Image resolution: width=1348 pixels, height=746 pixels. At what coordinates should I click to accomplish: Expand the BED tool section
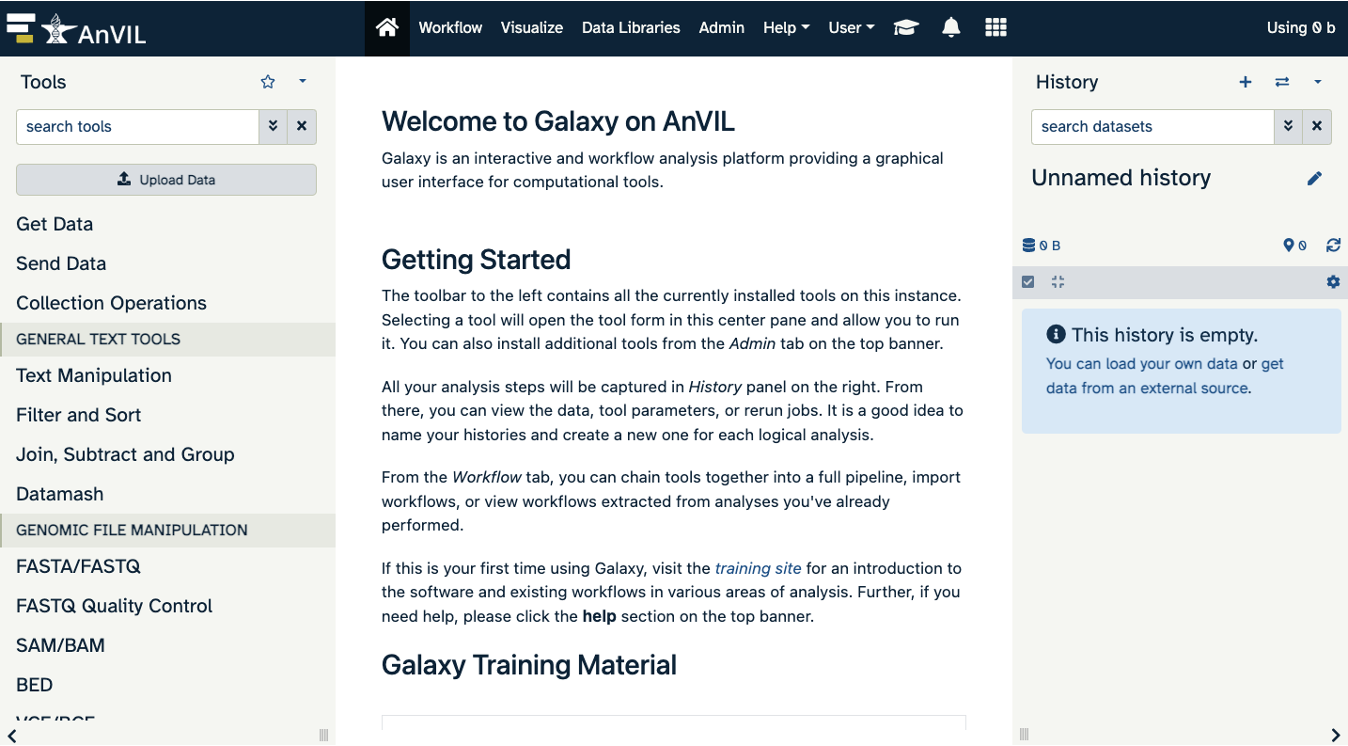(35, 685)
